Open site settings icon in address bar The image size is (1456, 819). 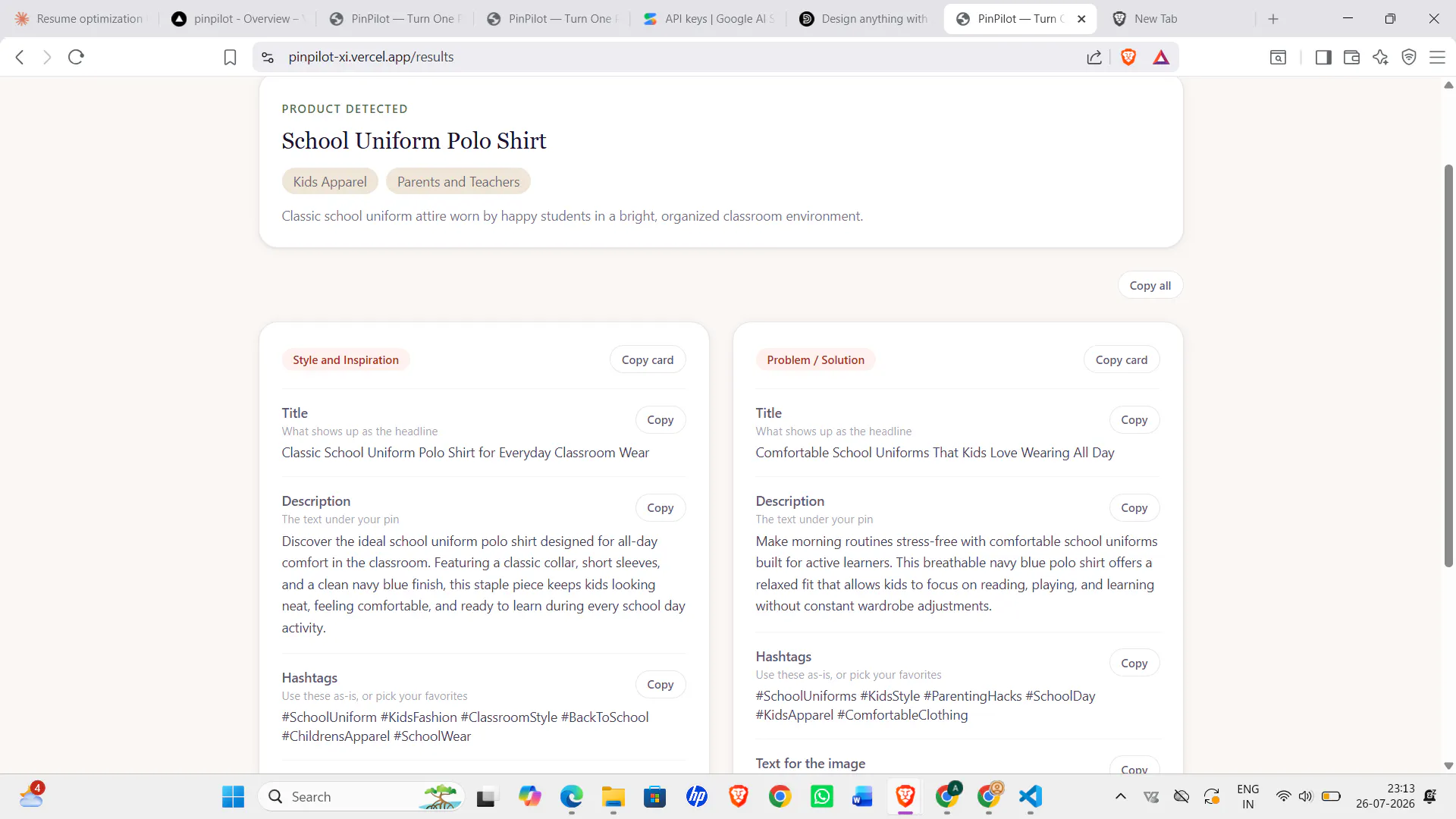(x=268, y=57)
